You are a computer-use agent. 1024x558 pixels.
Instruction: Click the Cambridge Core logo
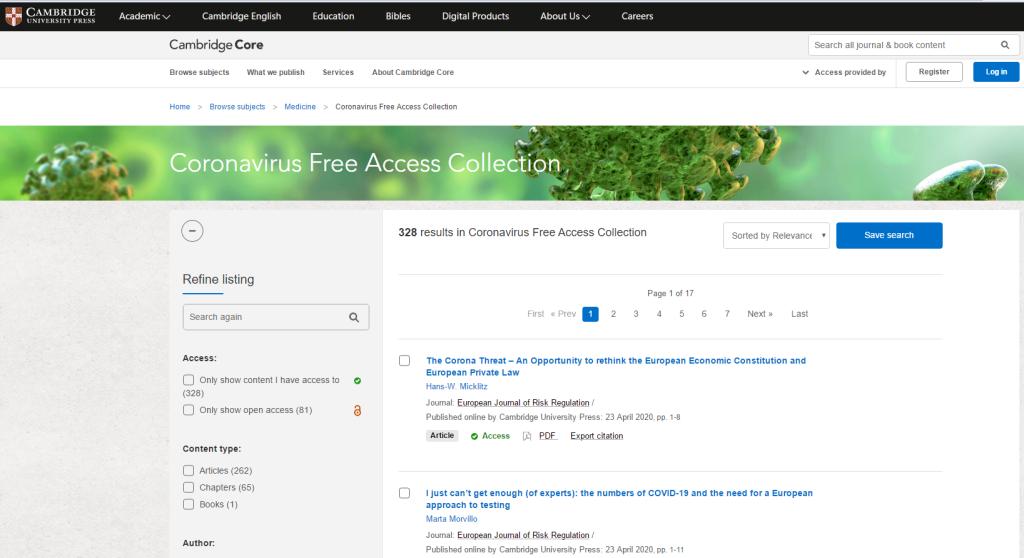(x=216, y=45)
